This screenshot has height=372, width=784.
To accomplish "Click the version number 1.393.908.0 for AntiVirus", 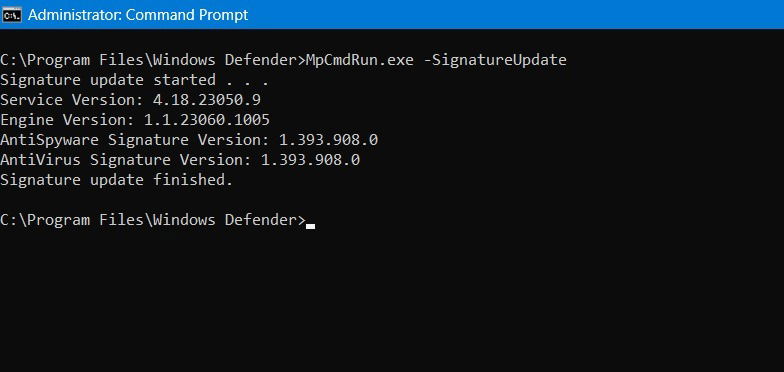I will [x=310, y=160].
